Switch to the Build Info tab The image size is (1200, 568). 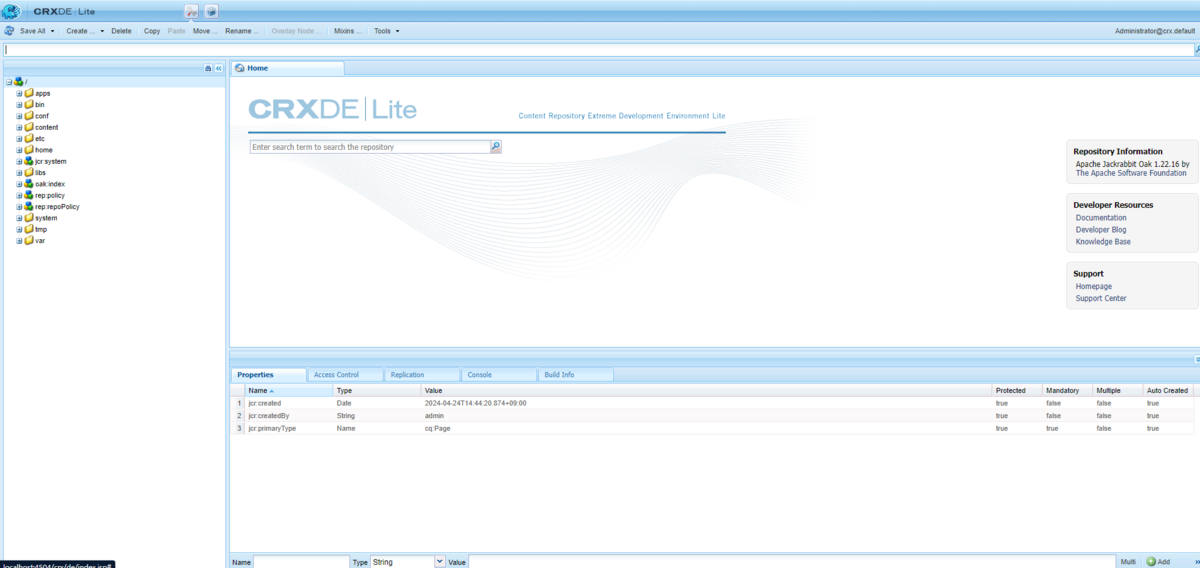(576, 375)
